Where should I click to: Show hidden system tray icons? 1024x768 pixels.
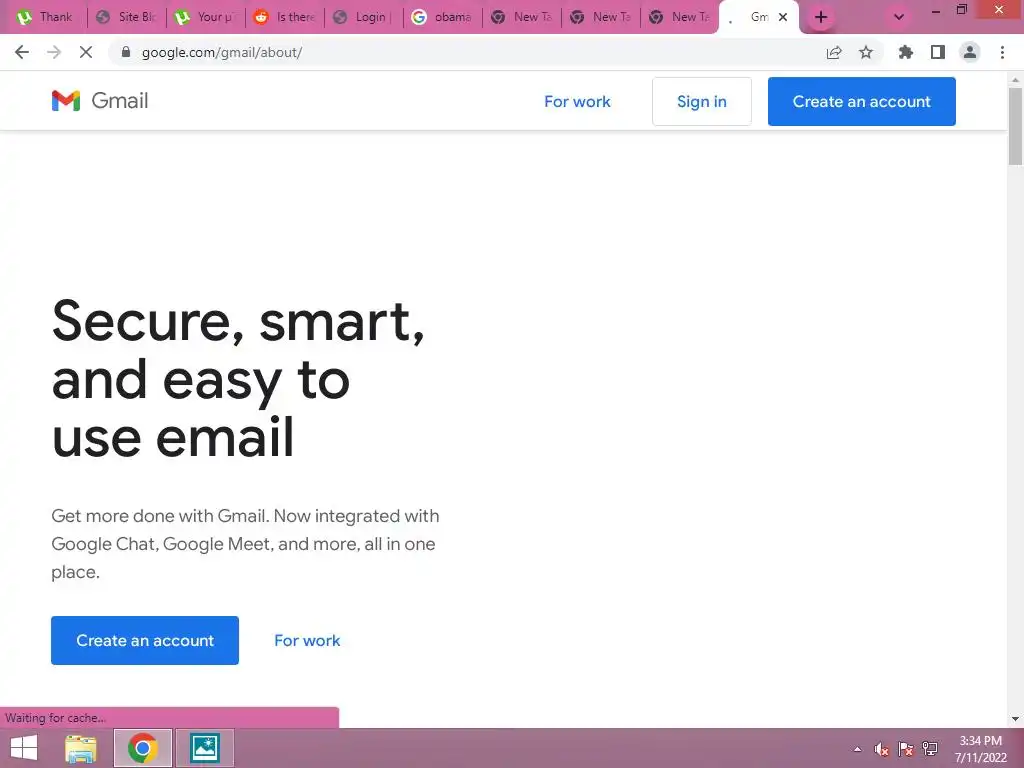[857, 749]
